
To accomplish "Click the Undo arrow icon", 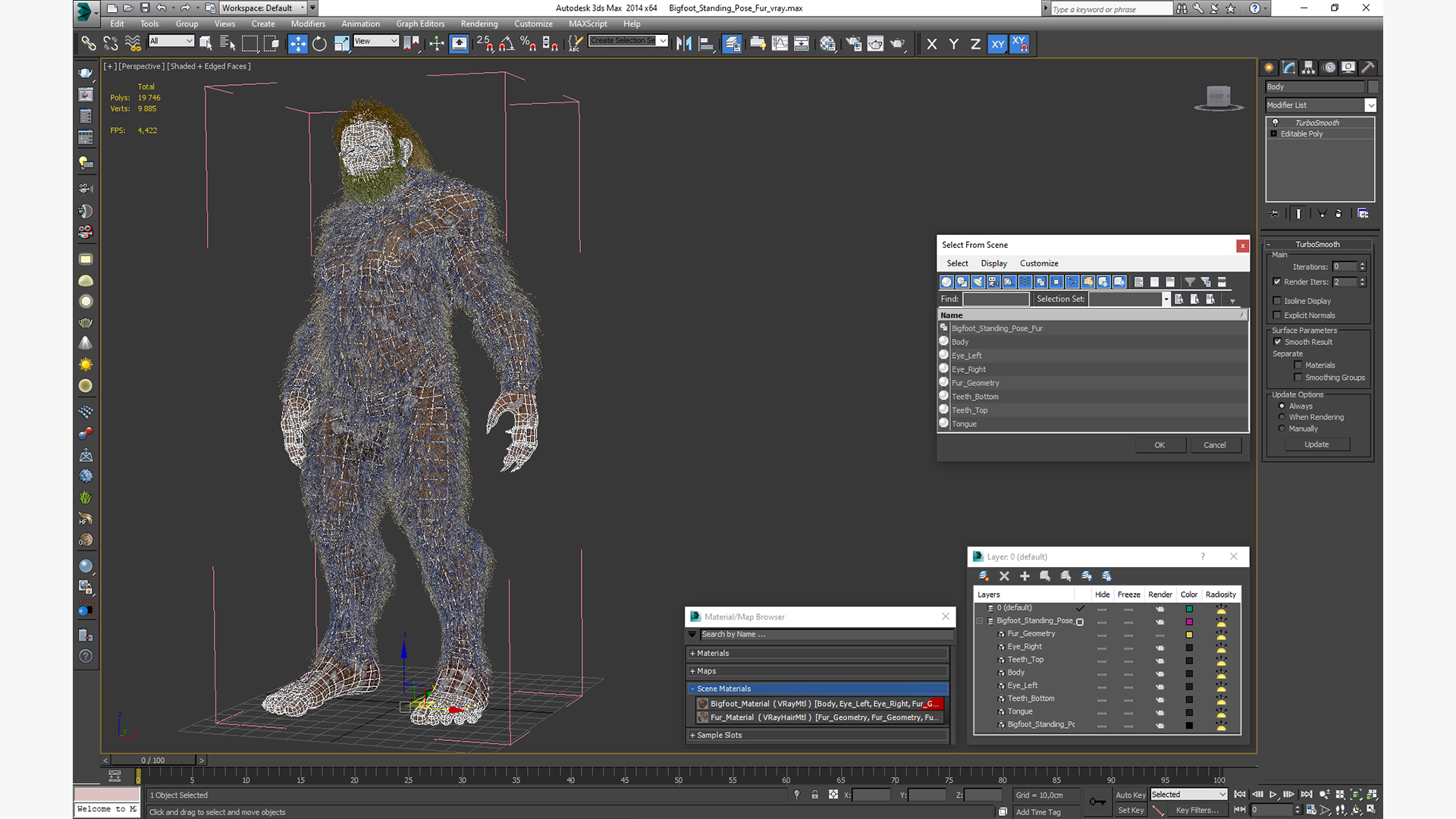I will [x=161, y=8].
